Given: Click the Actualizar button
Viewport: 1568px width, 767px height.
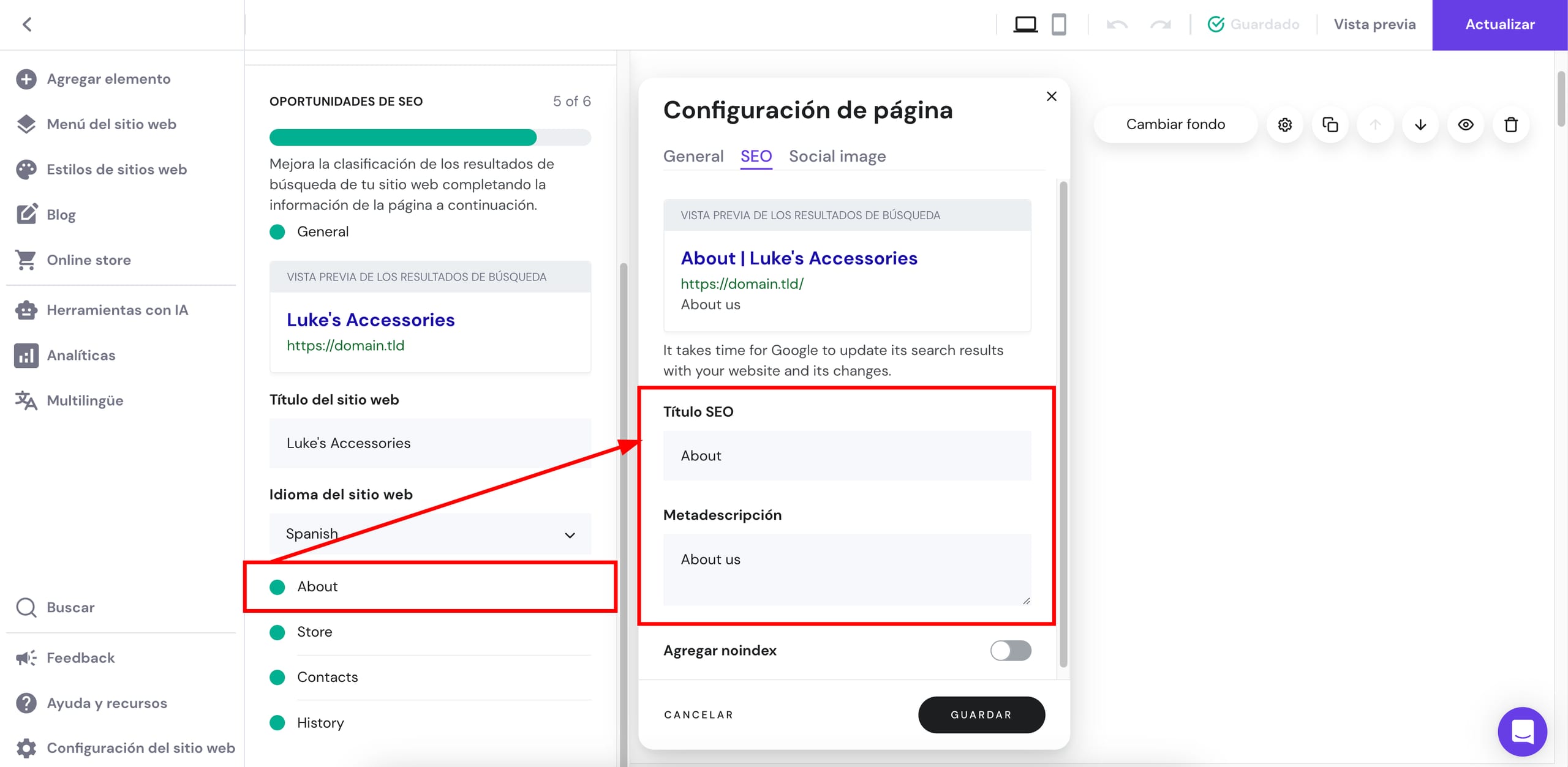Looking at the screenshot, I should click(1499, 24).
